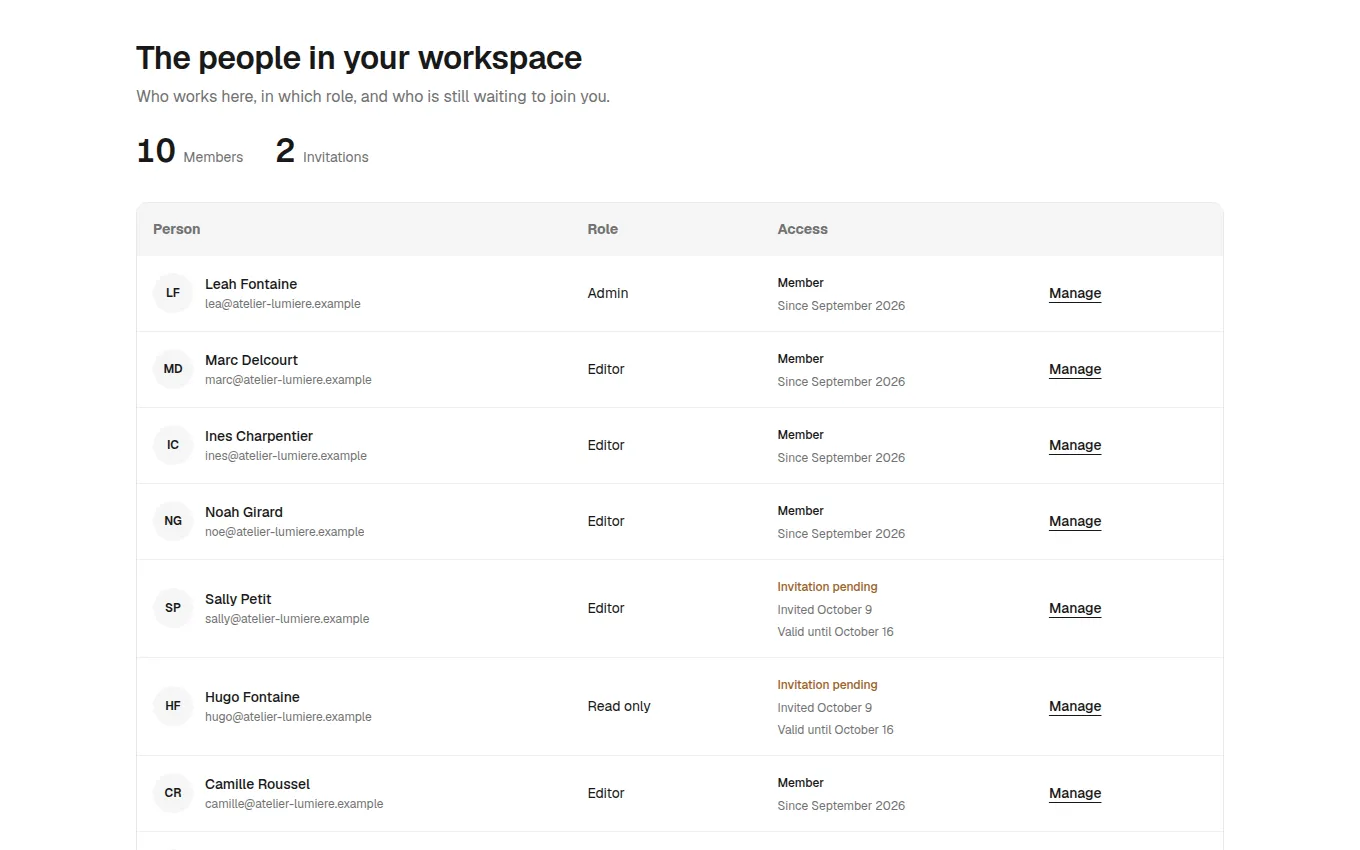Click email sally@atelier-lumiere.example
Viewport: 1360px width, 850px height.
pos(287,619)
